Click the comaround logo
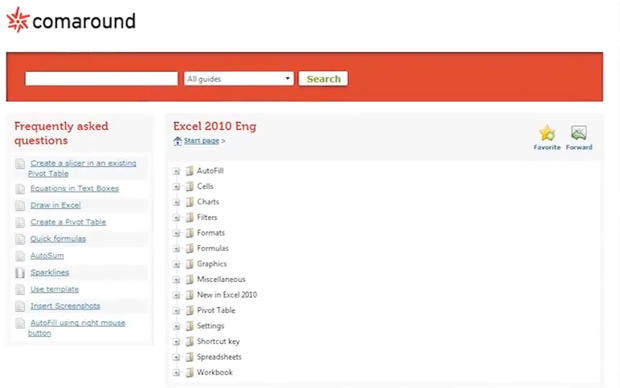This screenshot has width=620, height=388. (71, 20)
